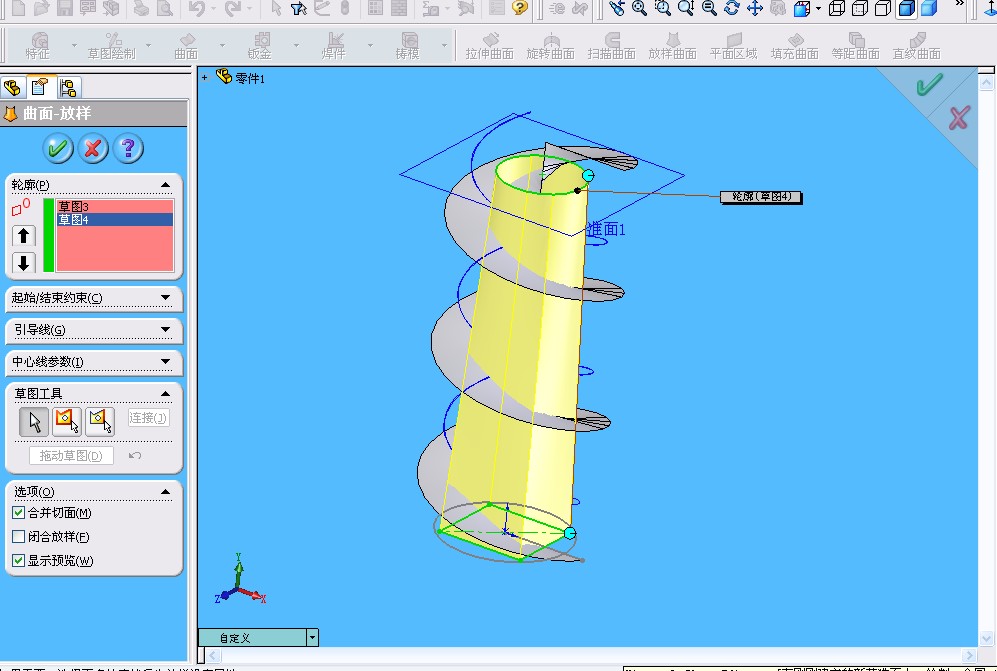The height and width of the screenshot is (671, 997).
Task: Move selected profile up in list
Action: click(x=24, y=235)
